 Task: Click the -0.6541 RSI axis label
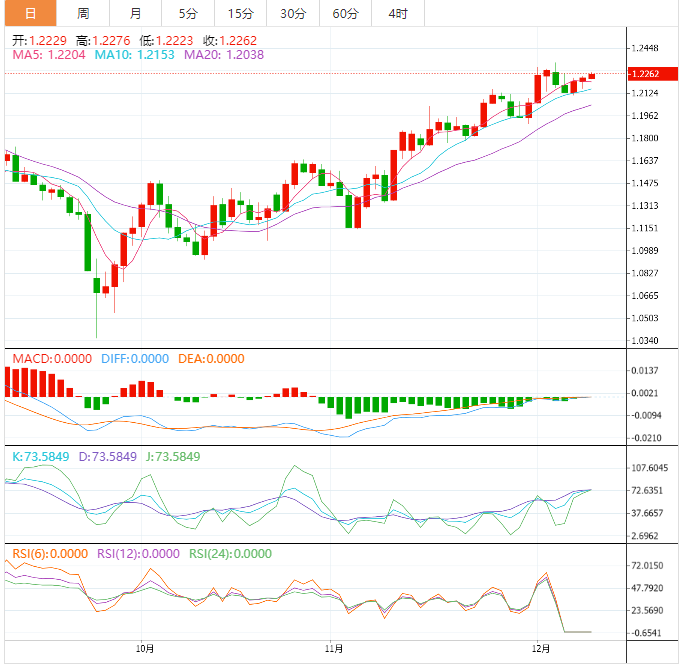click(645, 633)
